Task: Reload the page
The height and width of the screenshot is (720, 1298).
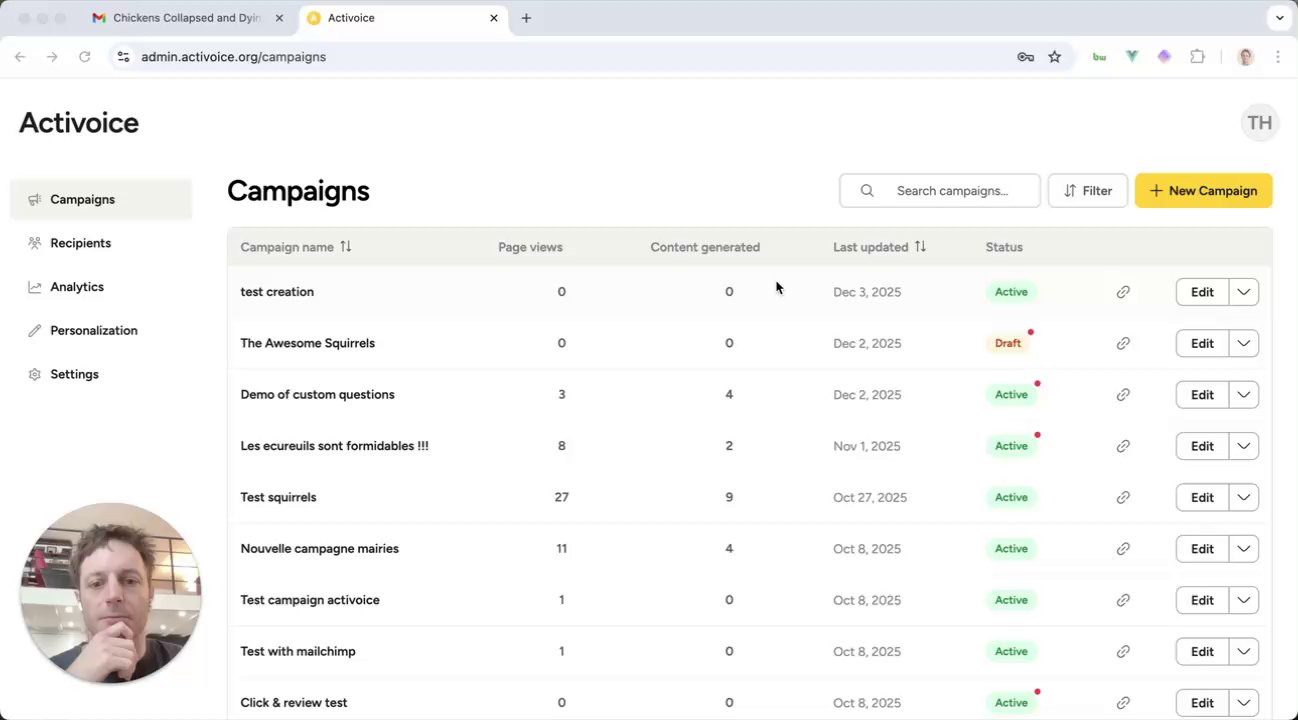Action: (85, 57)
